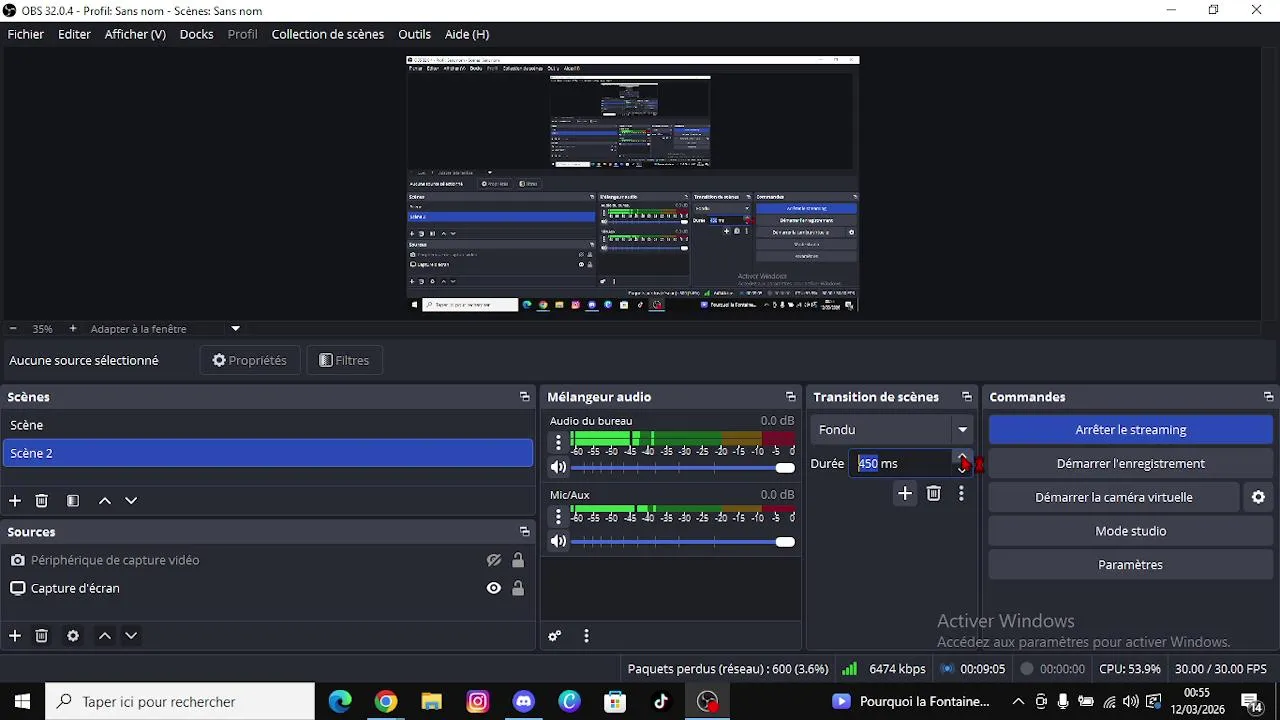
Task: Click Arrêter le streaming button
Action: (x=1131, y=429)
